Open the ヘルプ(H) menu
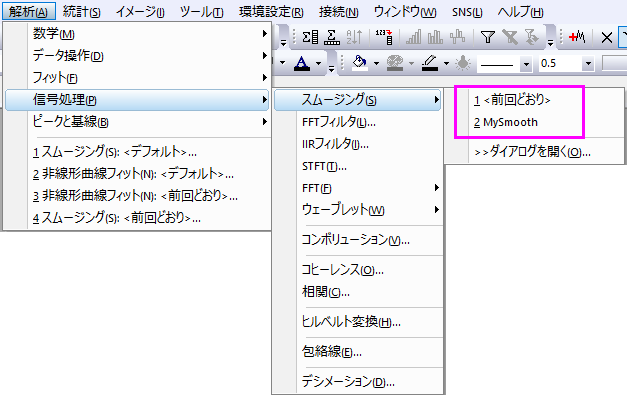This screenshot has width=627, height=395. (x=520, y=12)
